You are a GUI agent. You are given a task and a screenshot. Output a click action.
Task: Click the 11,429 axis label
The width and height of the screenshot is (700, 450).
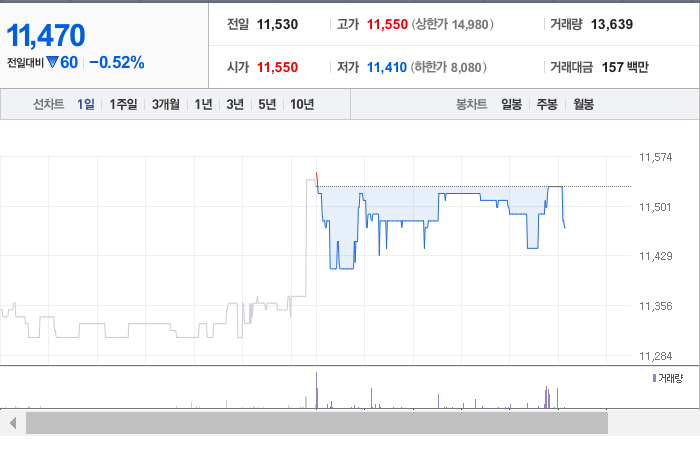coord(655,256)
